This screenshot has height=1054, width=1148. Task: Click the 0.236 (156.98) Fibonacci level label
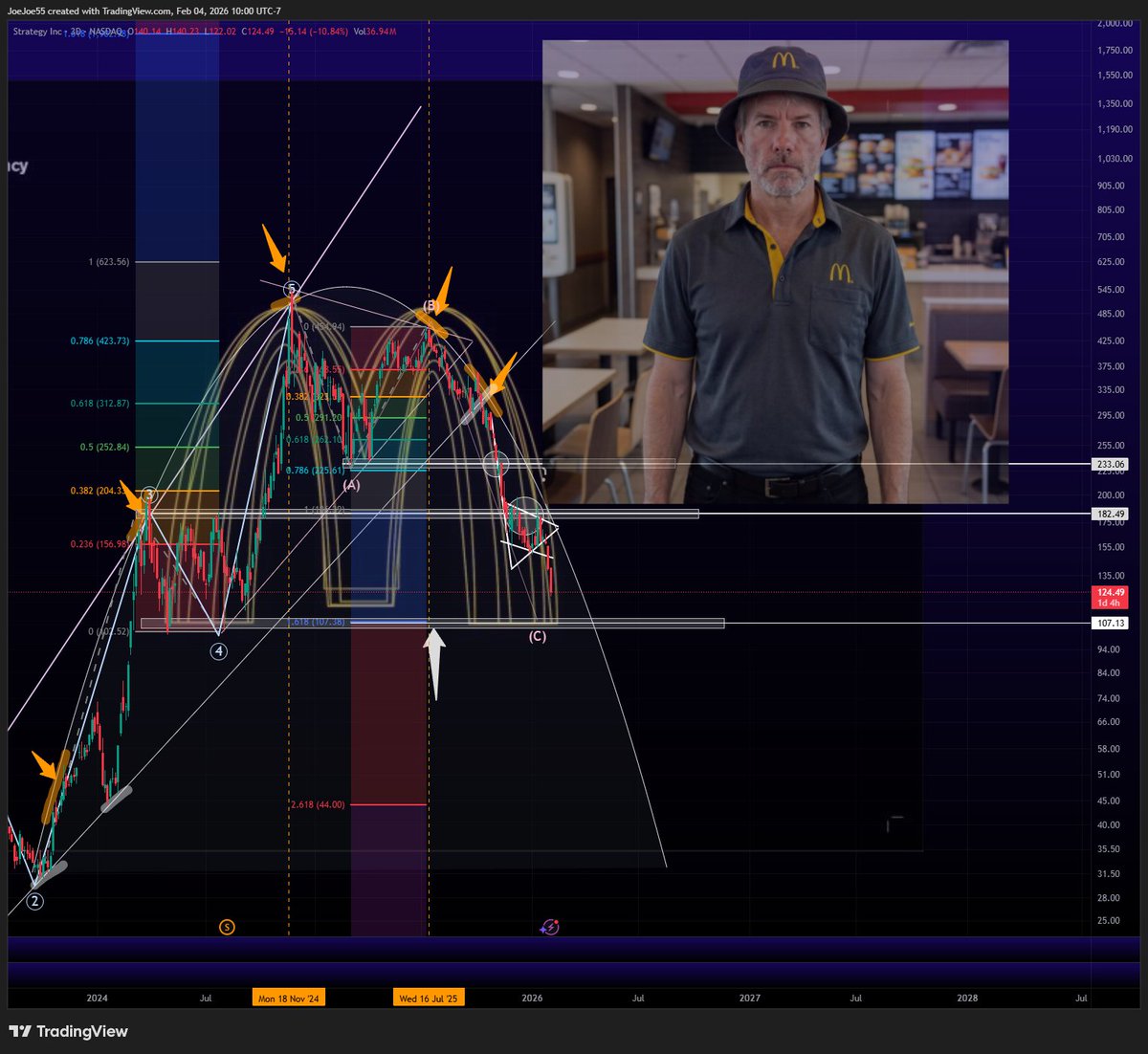[98, 544]
